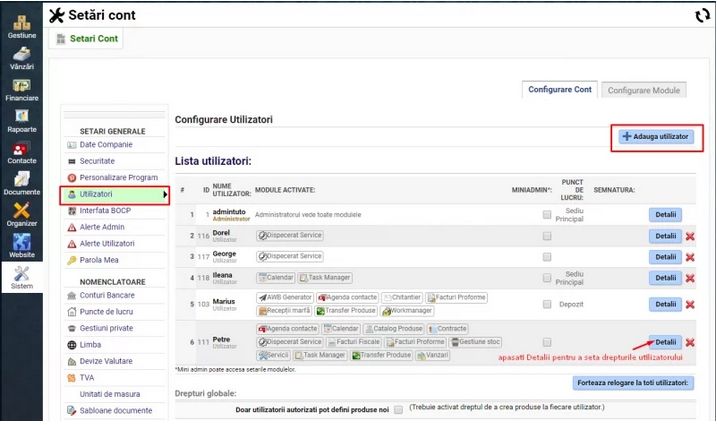
Task: Open Detalii for user Petre
Action: click(665, 341)
